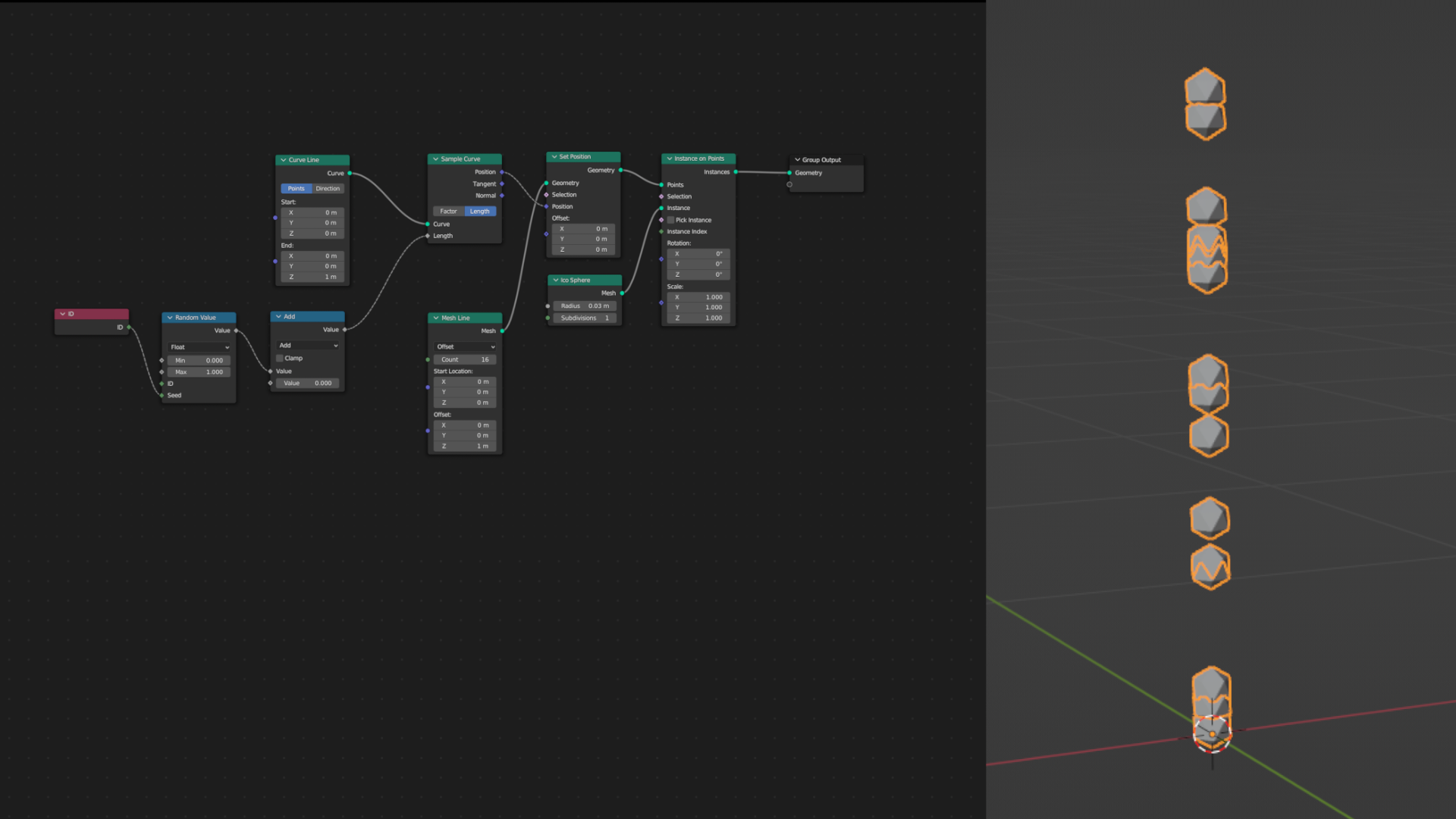Click the Mesh Line Count field

(x=465, y=359)
